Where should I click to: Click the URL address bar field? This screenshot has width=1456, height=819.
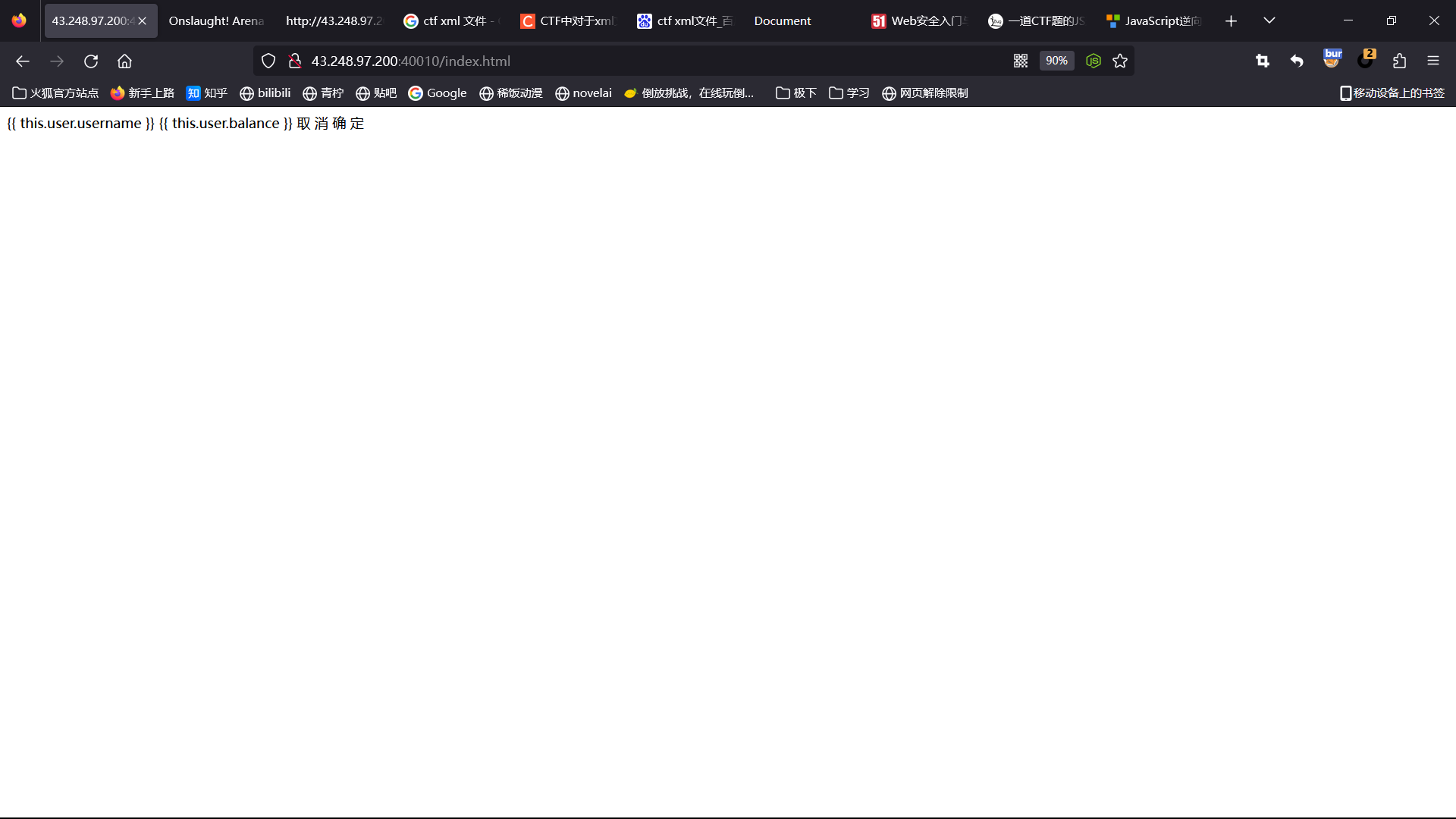point(645,61)
